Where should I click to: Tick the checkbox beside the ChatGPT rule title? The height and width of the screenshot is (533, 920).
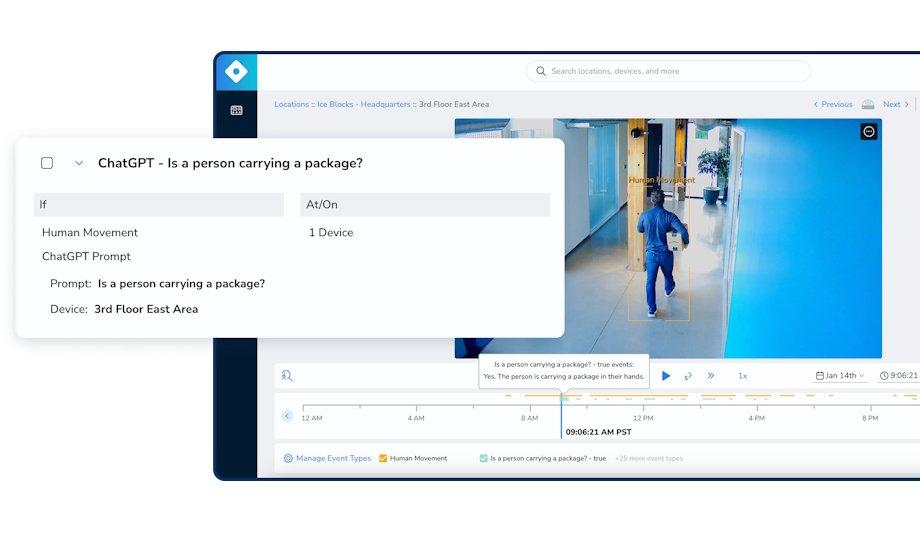pyautogui.click(x=47, y=163)
